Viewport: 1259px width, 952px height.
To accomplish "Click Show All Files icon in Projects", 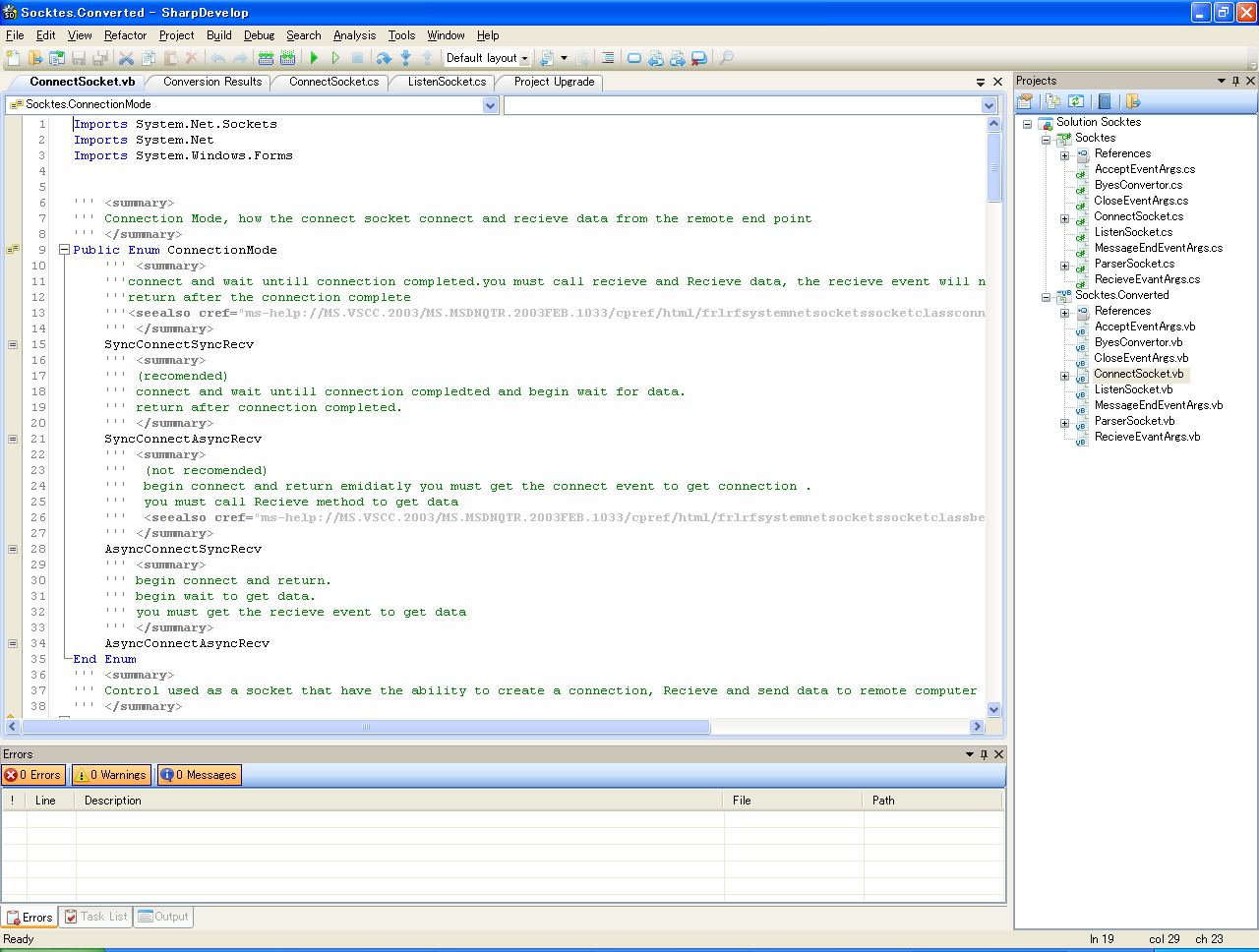I will (1052, 101).
